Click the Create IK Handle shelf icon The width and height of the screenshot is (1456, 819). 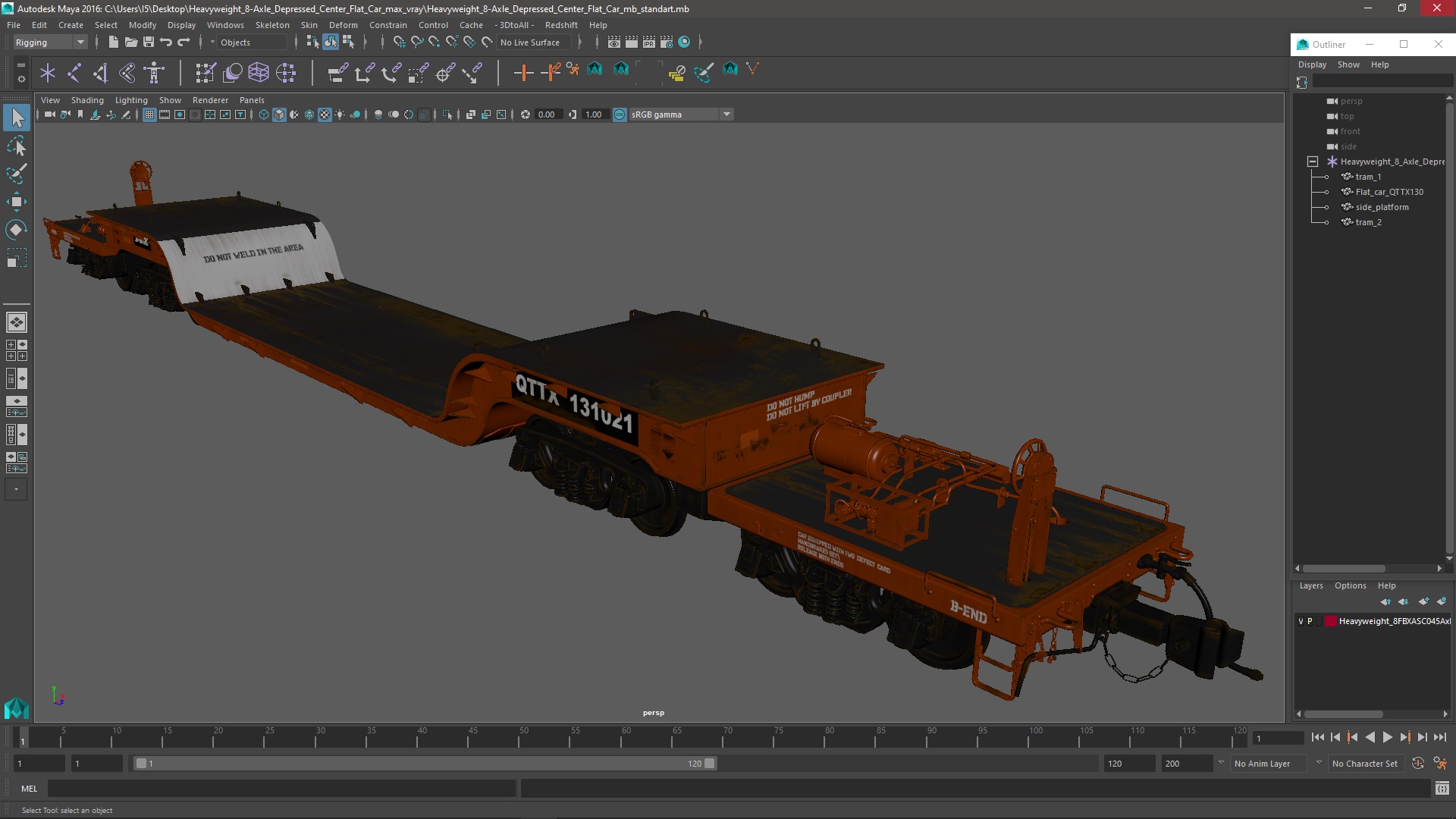101,73
